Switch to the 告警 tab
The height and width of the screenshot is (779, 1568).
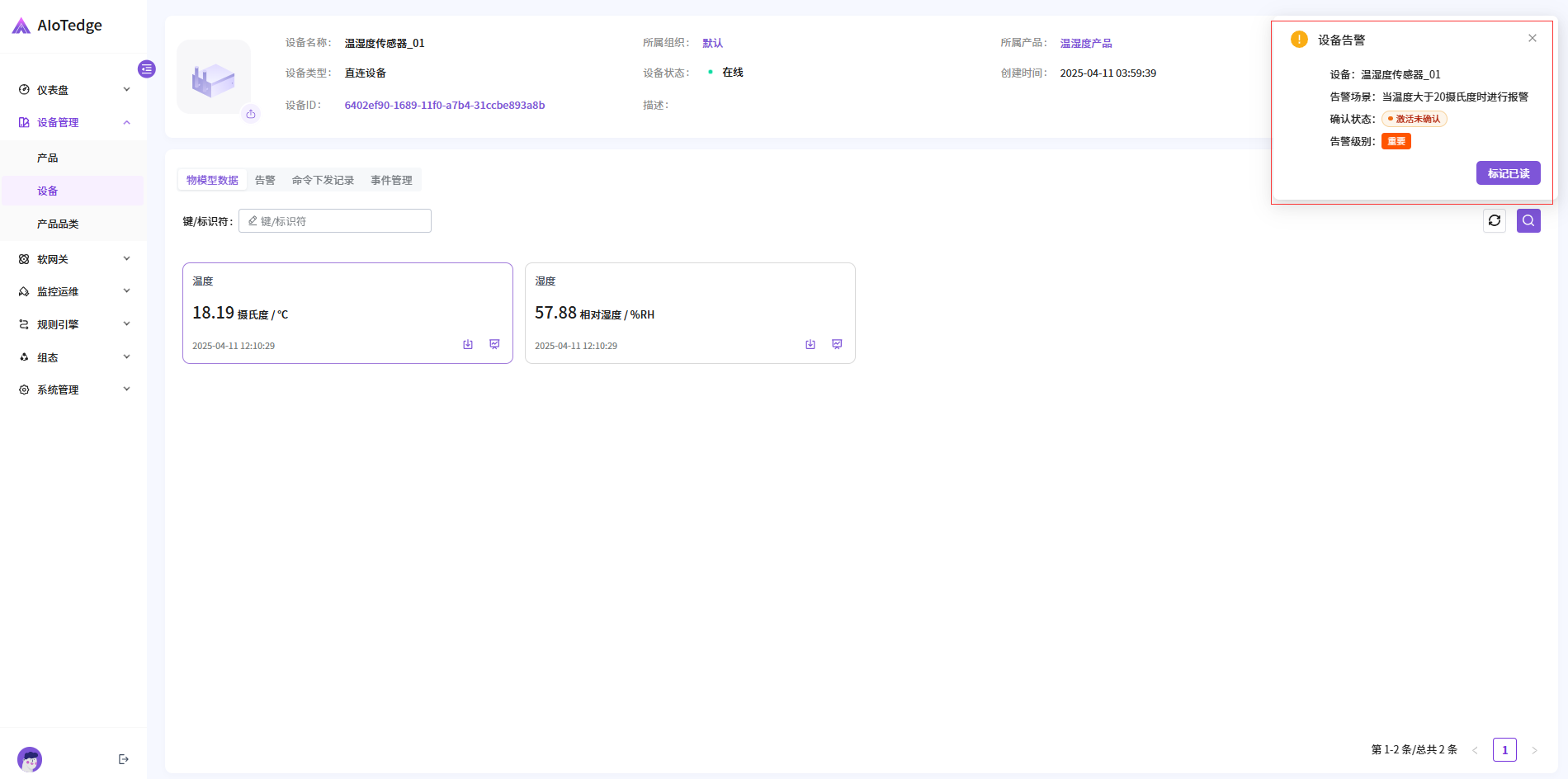coord(265,180)
